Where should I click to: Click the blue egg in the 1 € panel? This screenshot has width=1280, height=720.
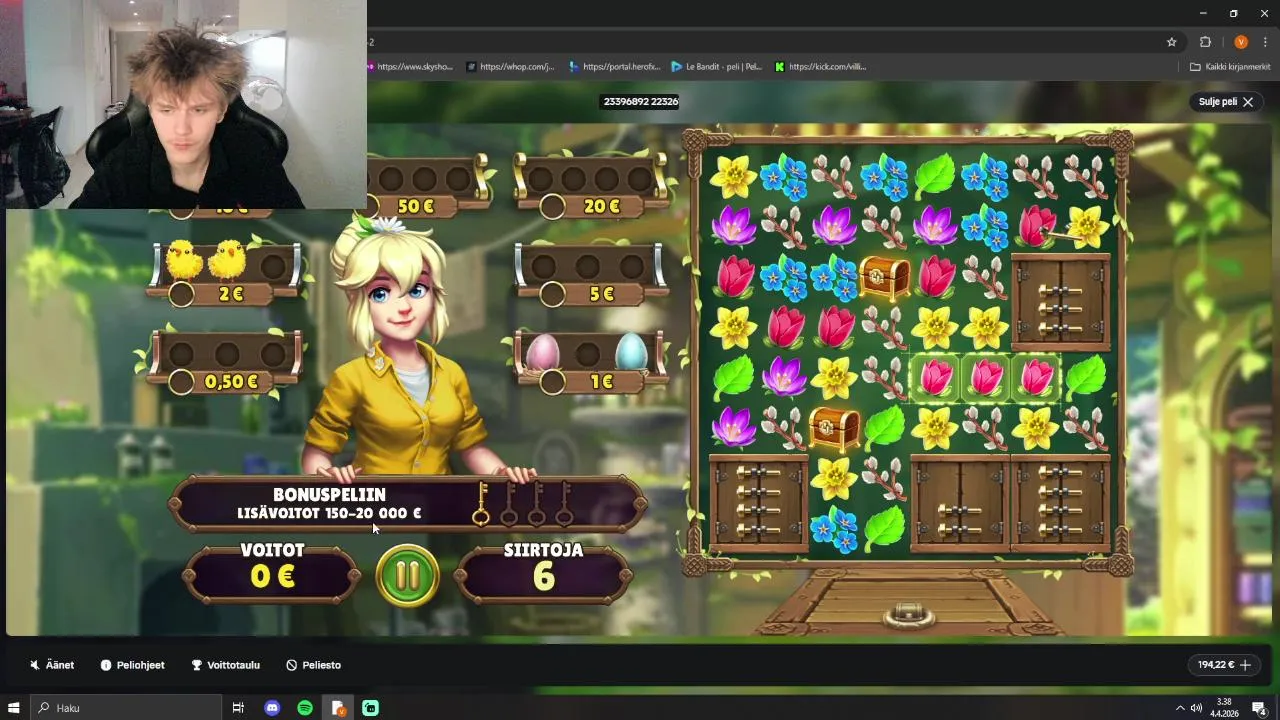(631, 352)
